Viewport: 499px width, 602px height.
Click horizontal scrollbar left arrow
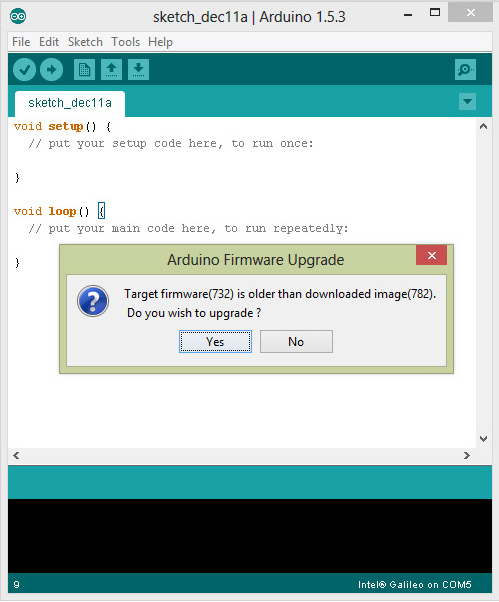16,455
